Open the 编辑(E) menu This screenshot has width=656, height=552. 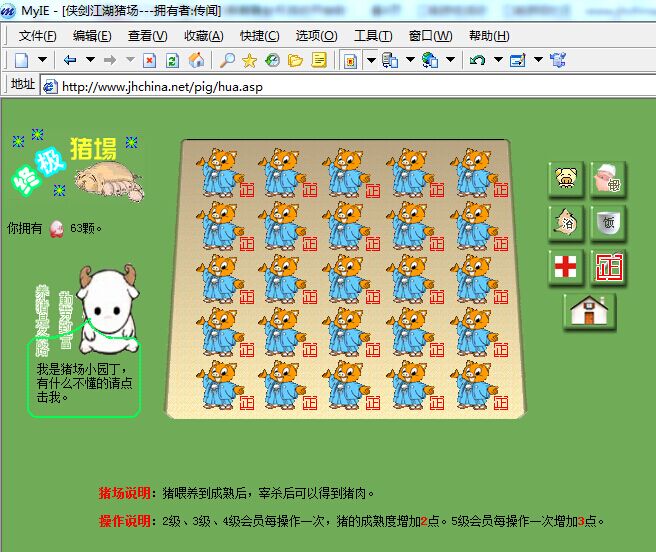(92, 36)
